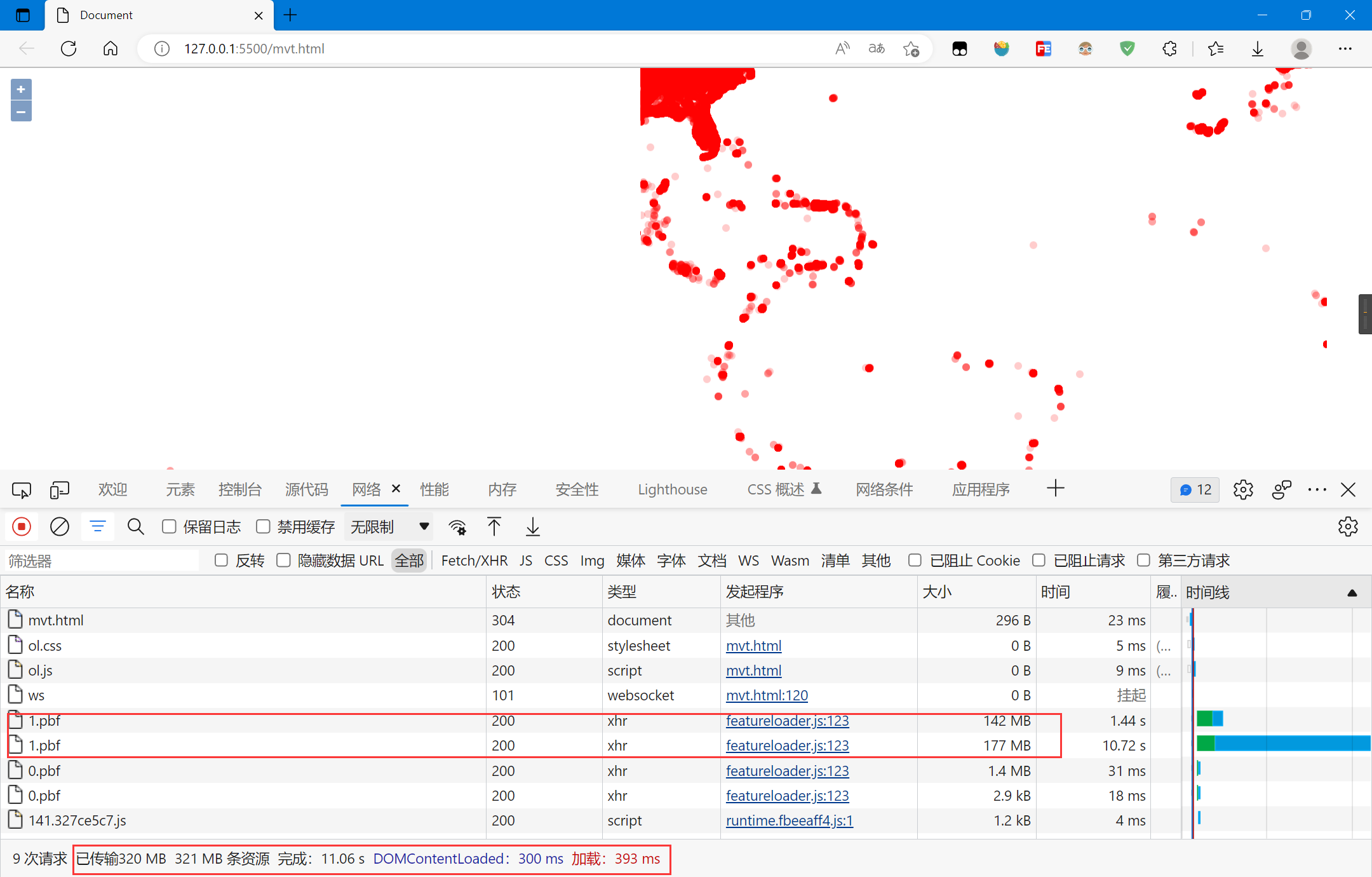Search the network requests
The image size is (1372, 877).
(135, 527)
